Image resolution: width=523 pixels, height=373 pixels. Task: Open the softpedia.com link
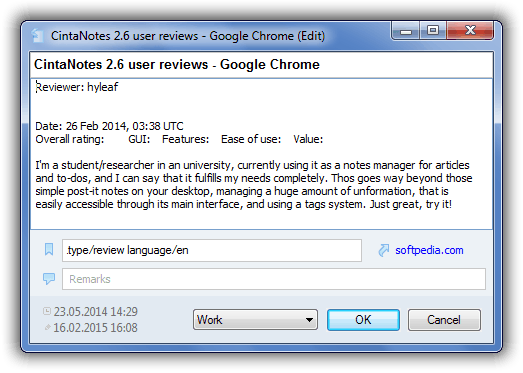pos(429,250)
